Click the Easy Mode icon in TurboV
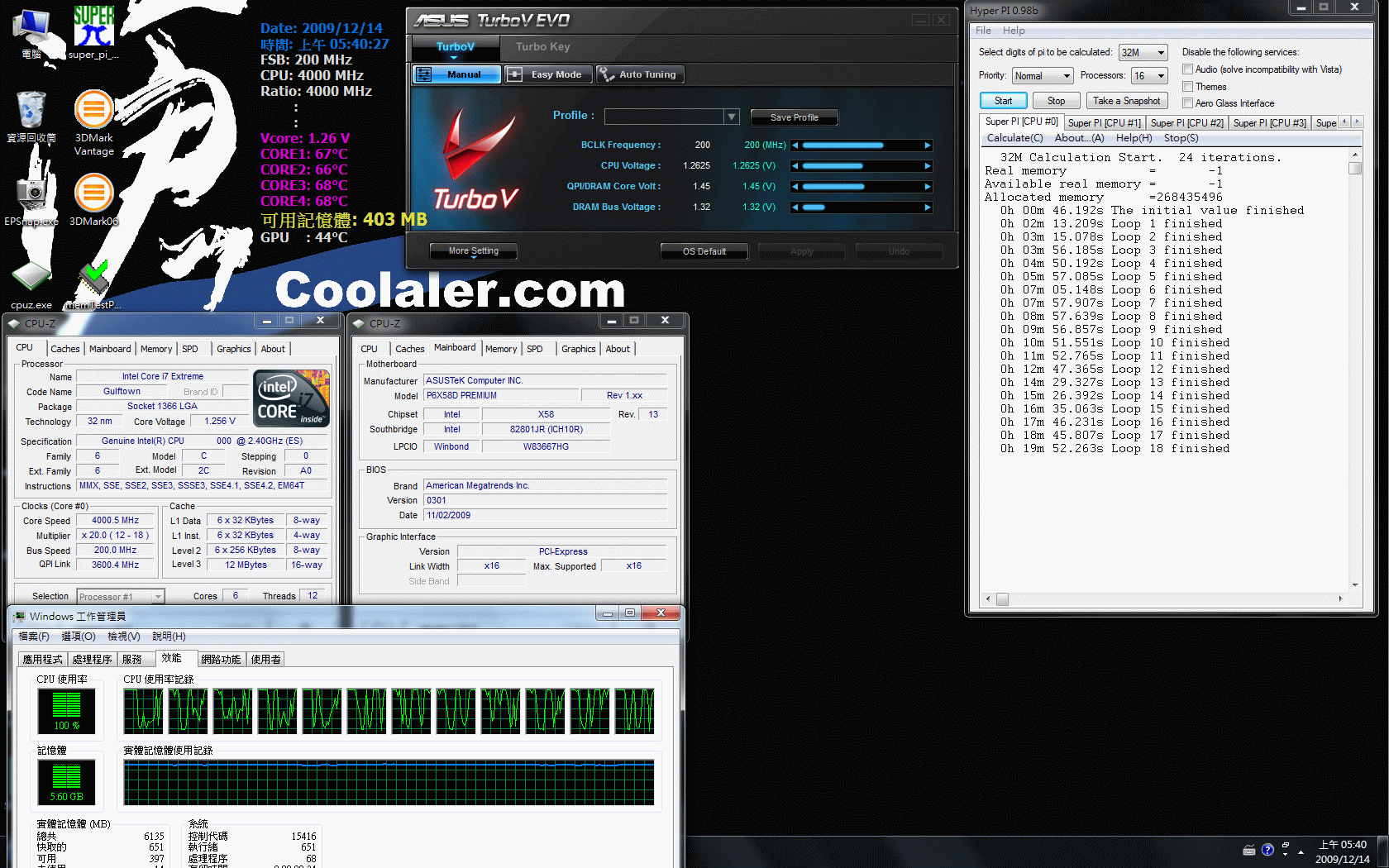 click(x=514, y=74)
